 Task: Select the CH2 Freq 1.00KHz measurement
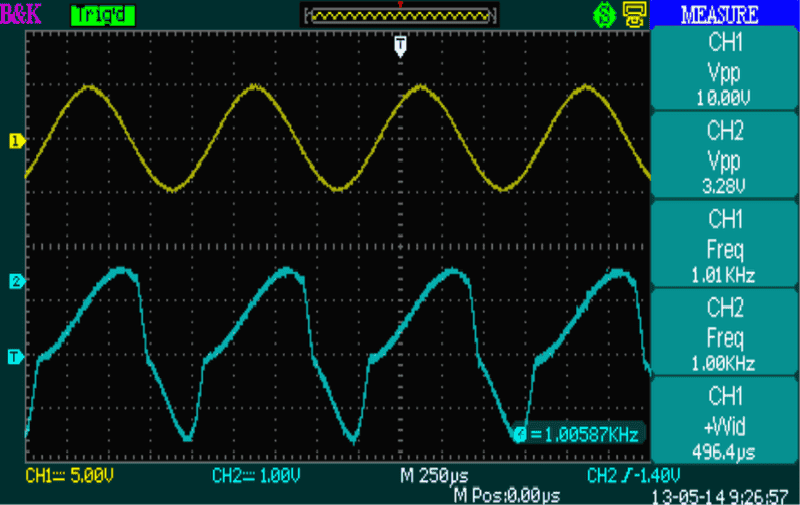pos(724,334)
